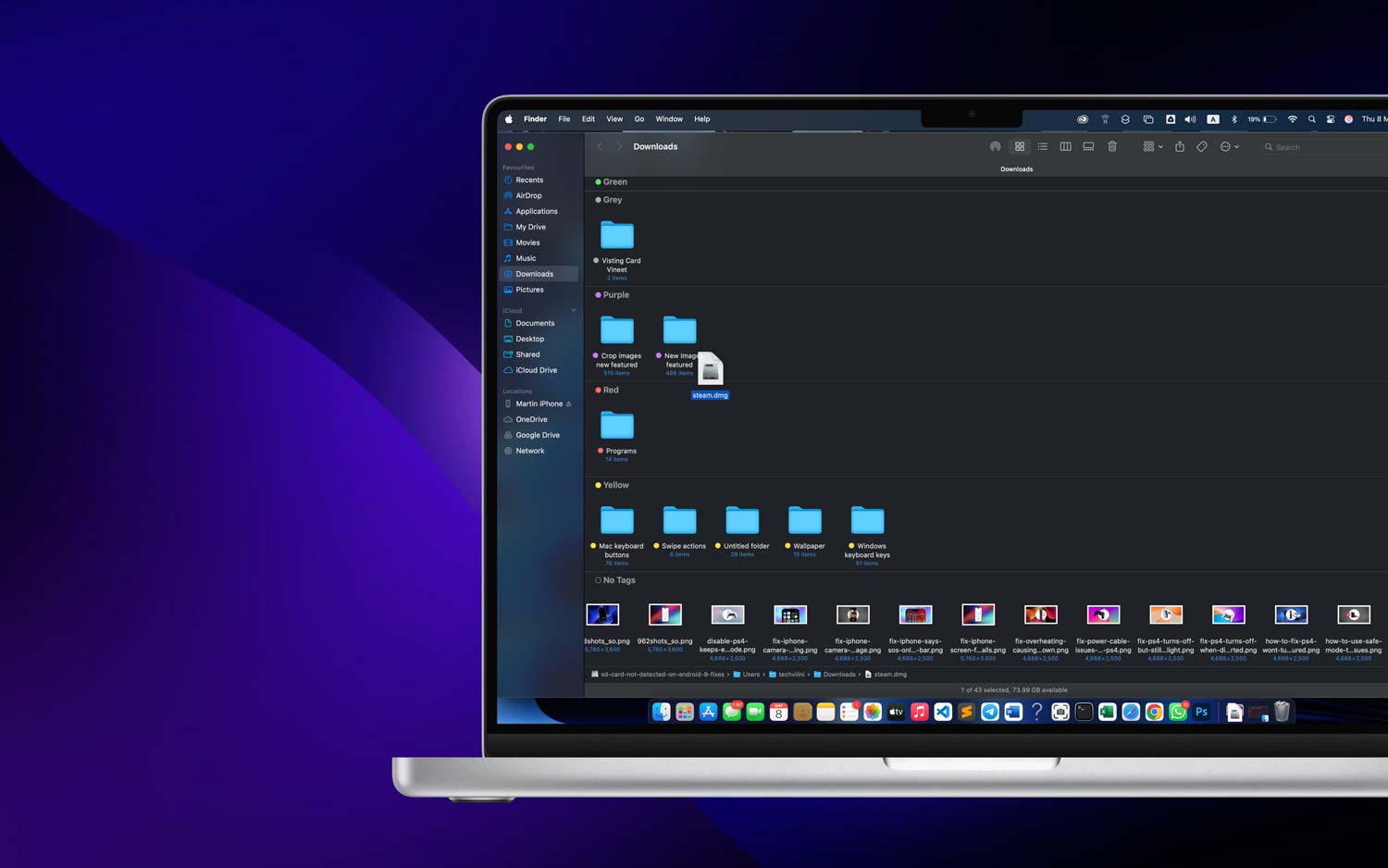The height and width of the screenshot is (868, 1388).
Task: Open the Go menu in the menu bar
Action: (x=639, y=118)
